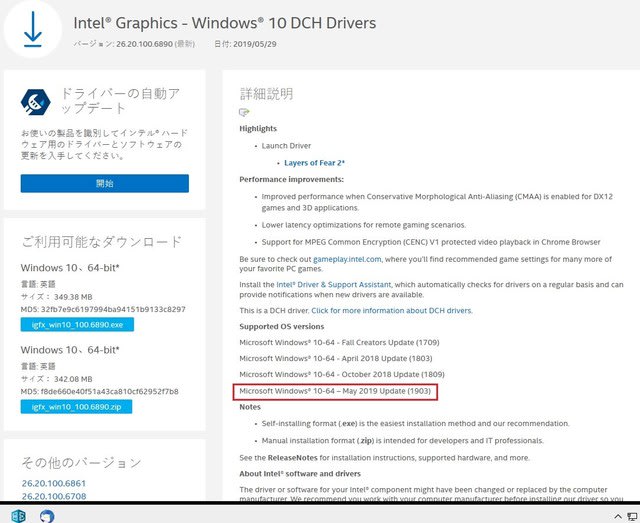The width and height of the screenshot is (640, 523).
Task: Click MD5 hash starting with 32fb7e9c
Action: 113,309
